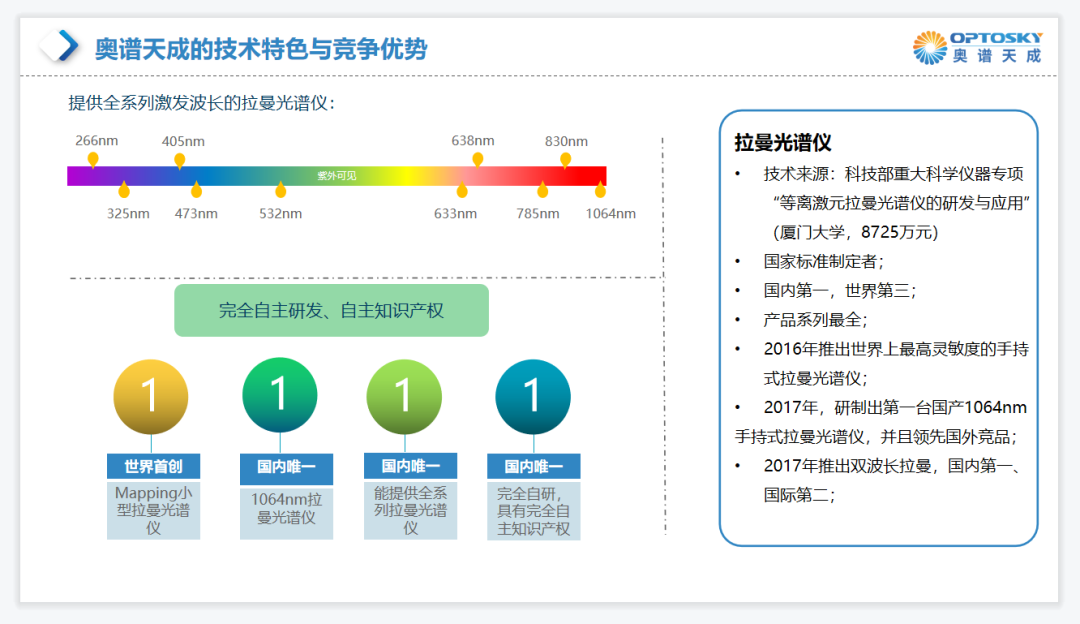The image size is (1080, 624).
Task: Click the slide title 奥谱天成的技术特色与竞争优势
Action: point(261,49)
